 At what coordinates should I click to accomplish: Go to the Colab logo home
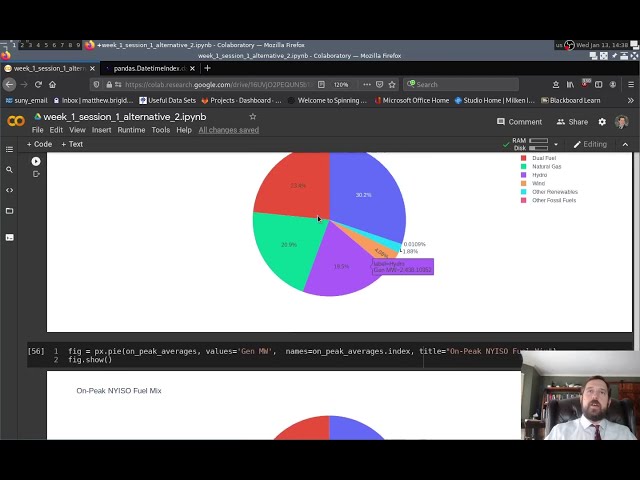(16, 121)
